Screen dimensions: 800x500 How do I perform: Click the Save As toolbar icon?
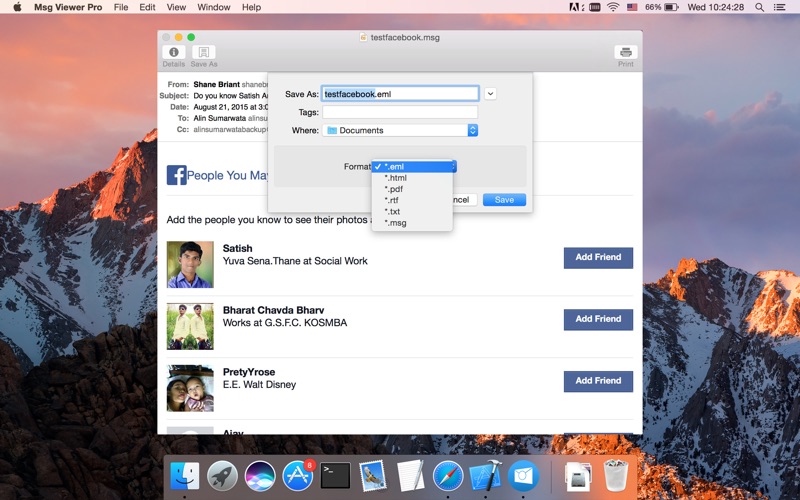tap(204, 53)
